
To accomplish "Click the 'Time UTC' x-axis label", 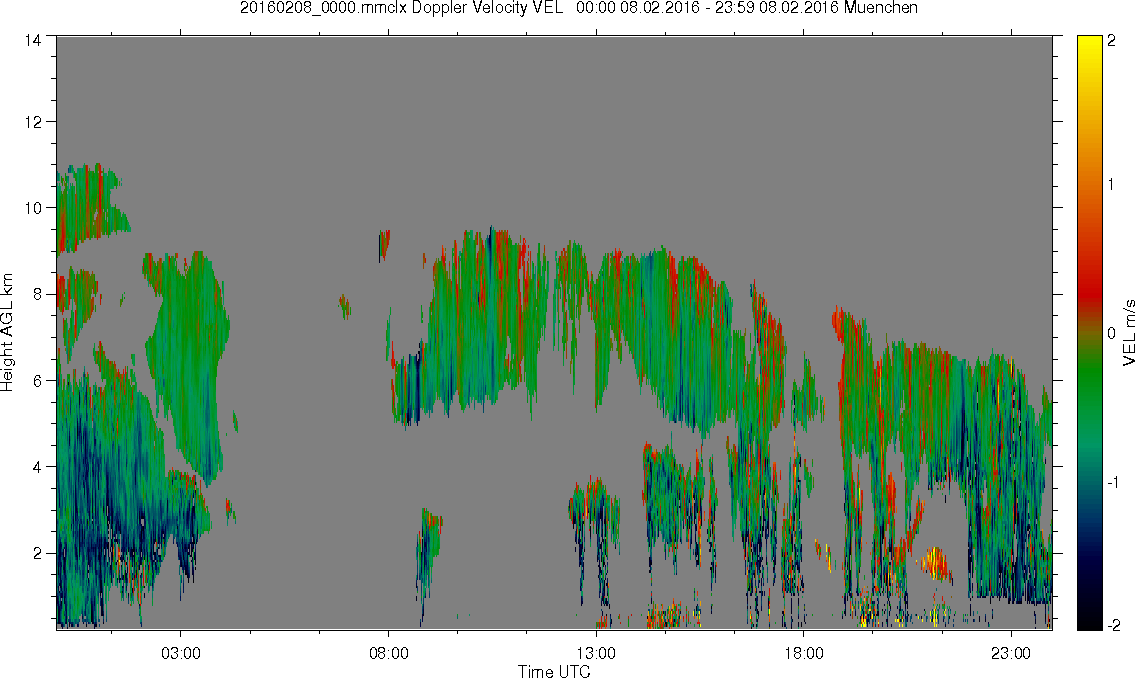I will tap(554, 671).
